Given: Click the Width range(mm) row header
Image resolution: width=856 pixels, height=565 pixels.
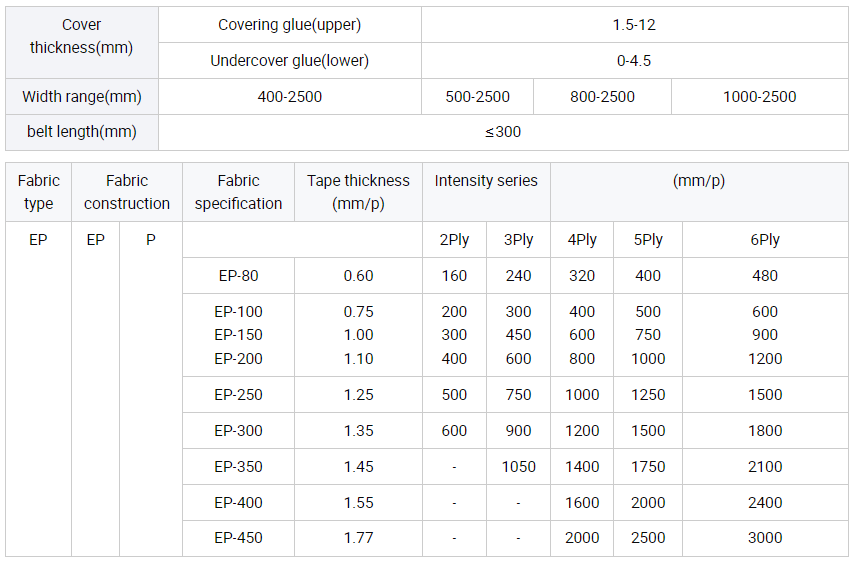Looking at the screenshot, I should pyautogui.click(x=81, y=97).
